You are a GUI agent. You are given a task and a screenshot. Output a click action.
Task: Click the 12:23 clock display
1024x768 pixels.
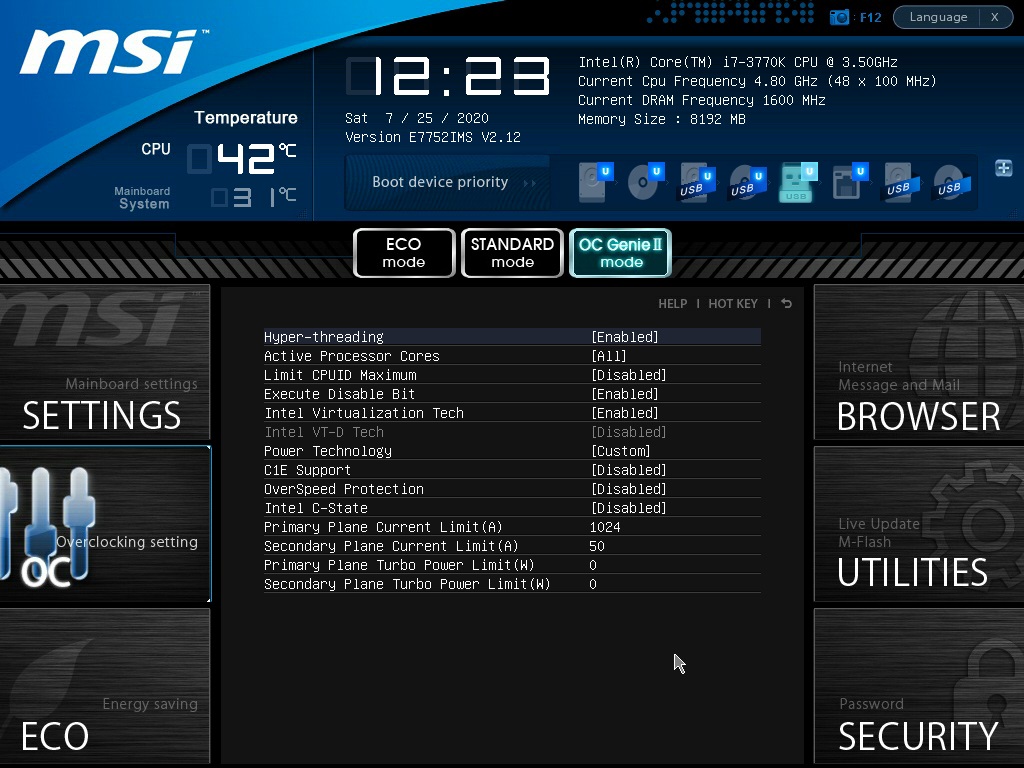(x=448, y=76)
